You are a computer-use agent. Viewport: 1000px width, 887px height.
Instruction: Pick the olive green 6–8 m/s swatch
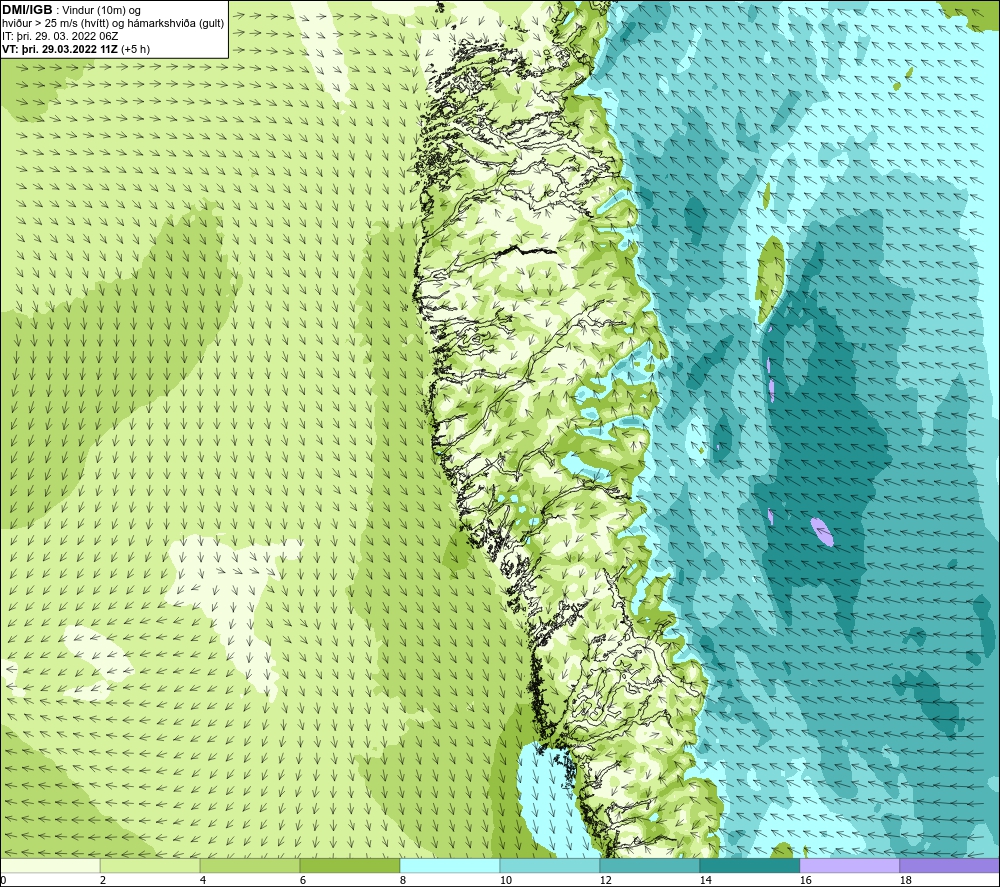350,865
